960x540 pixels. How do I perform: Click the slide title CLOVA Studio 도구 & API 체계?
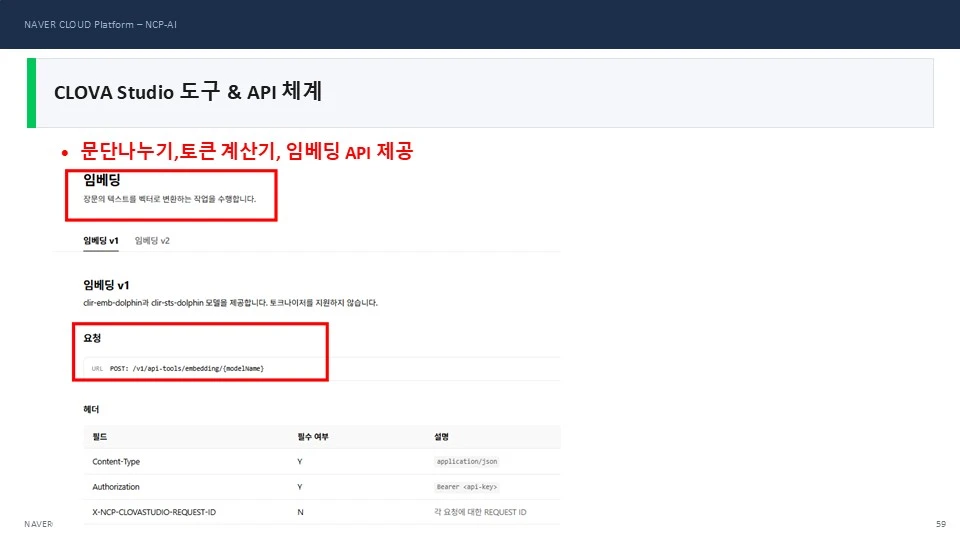coord(187,92)
